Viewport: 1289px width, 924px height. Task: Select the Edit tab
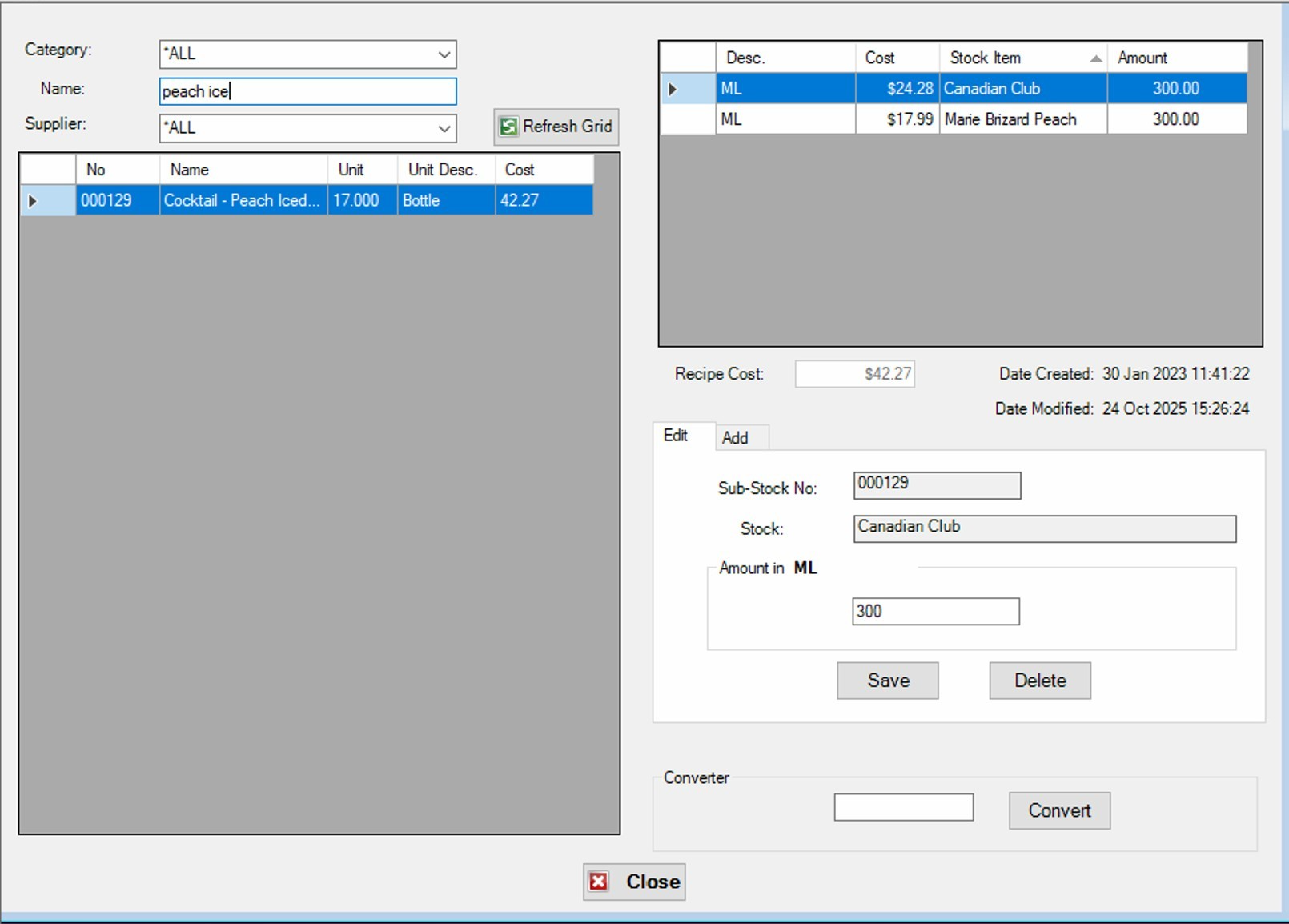[676, 436]
